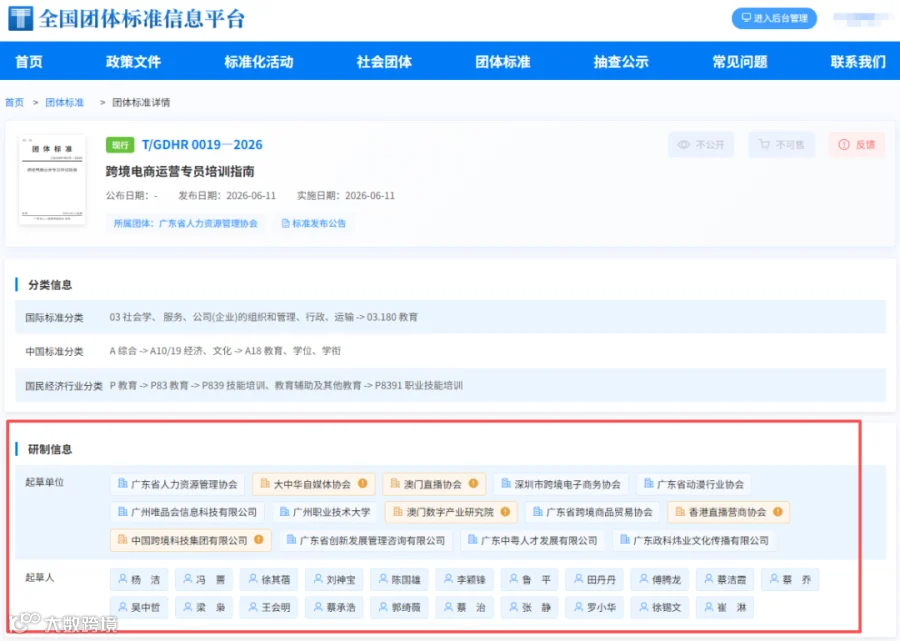Click the drafter tag 李颖锋
The width and height of the screenshot is (900, 641).
(464, 579)
